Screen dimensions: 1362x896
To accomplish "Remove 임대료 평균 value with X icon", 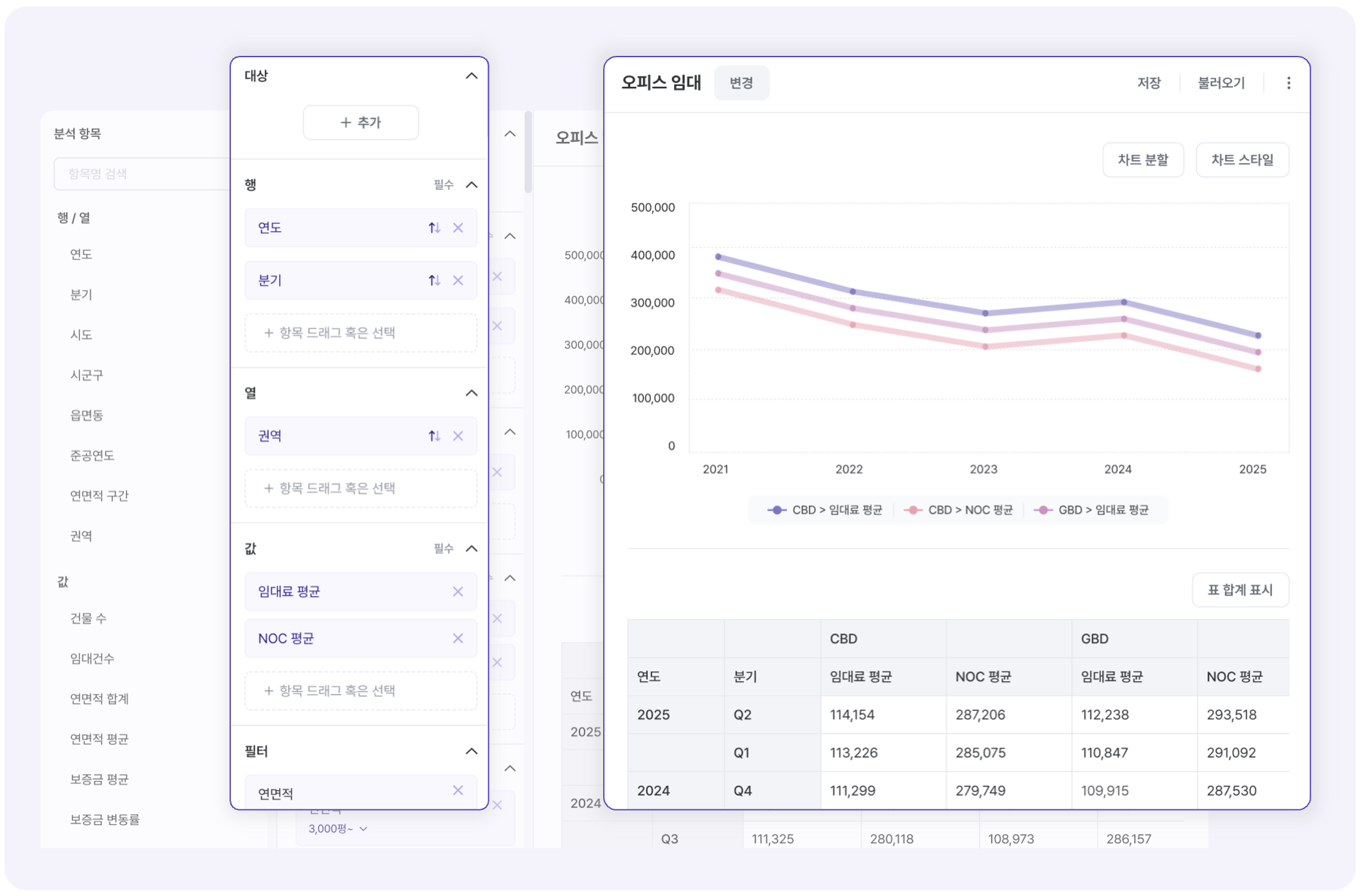I will (458, 591).
